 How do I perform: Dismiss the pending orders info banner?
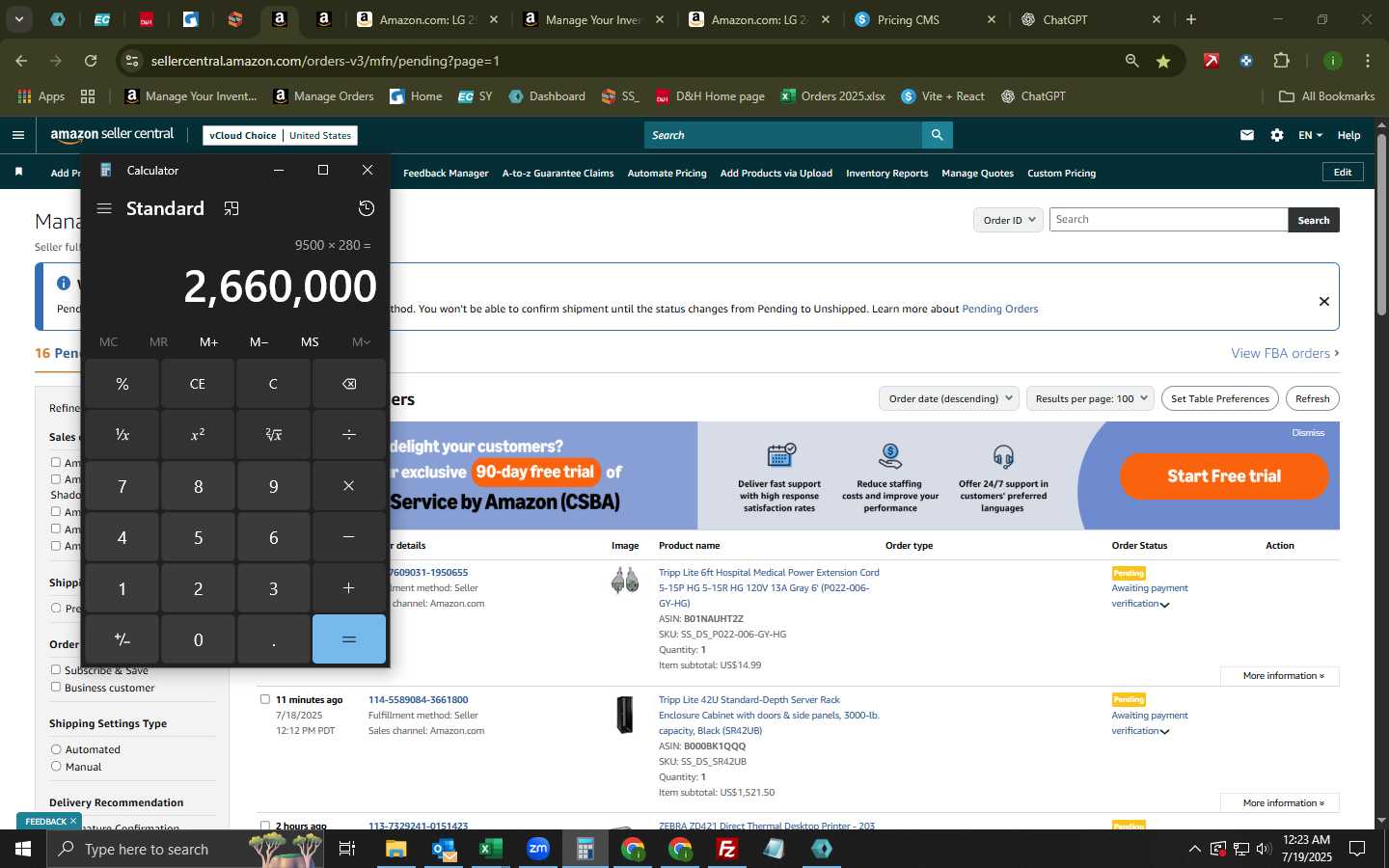(1323, 301)
